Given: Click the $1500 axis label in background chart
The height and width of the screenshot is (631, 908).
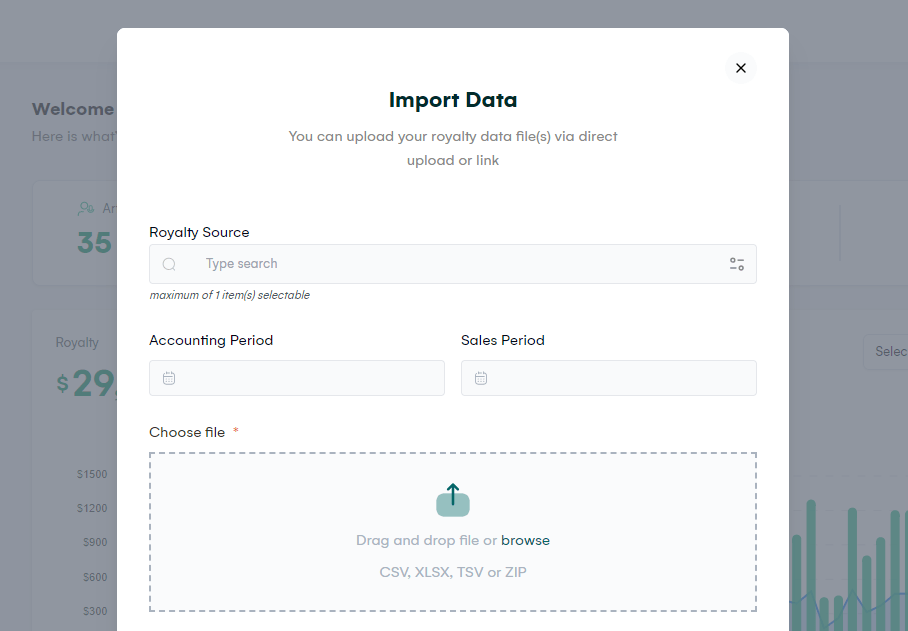Looking at the screenshot, I should [x=92, y=474].
